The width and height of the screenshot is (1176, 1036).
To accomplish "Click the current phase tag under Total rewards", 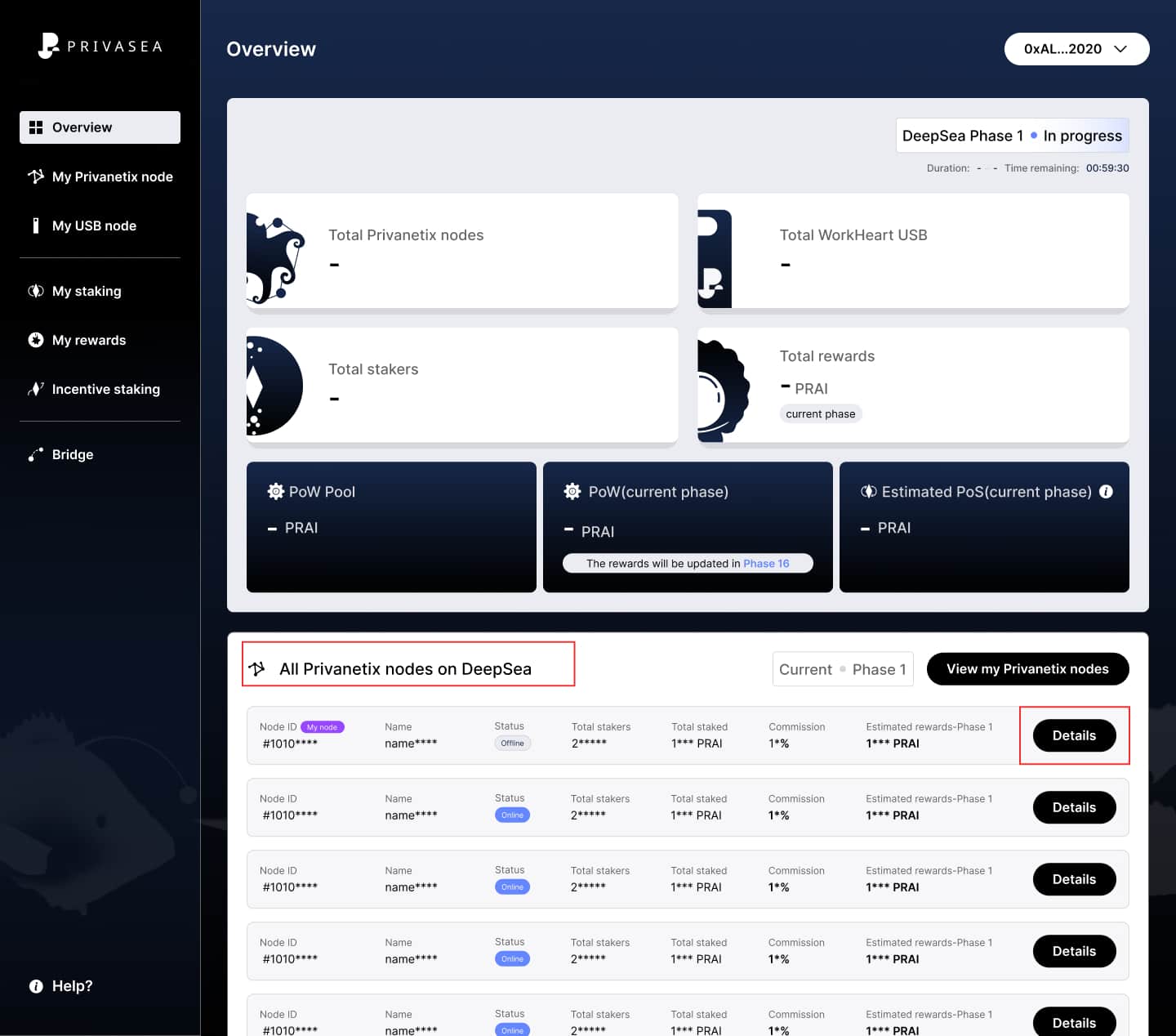I will tap(820, 414).
